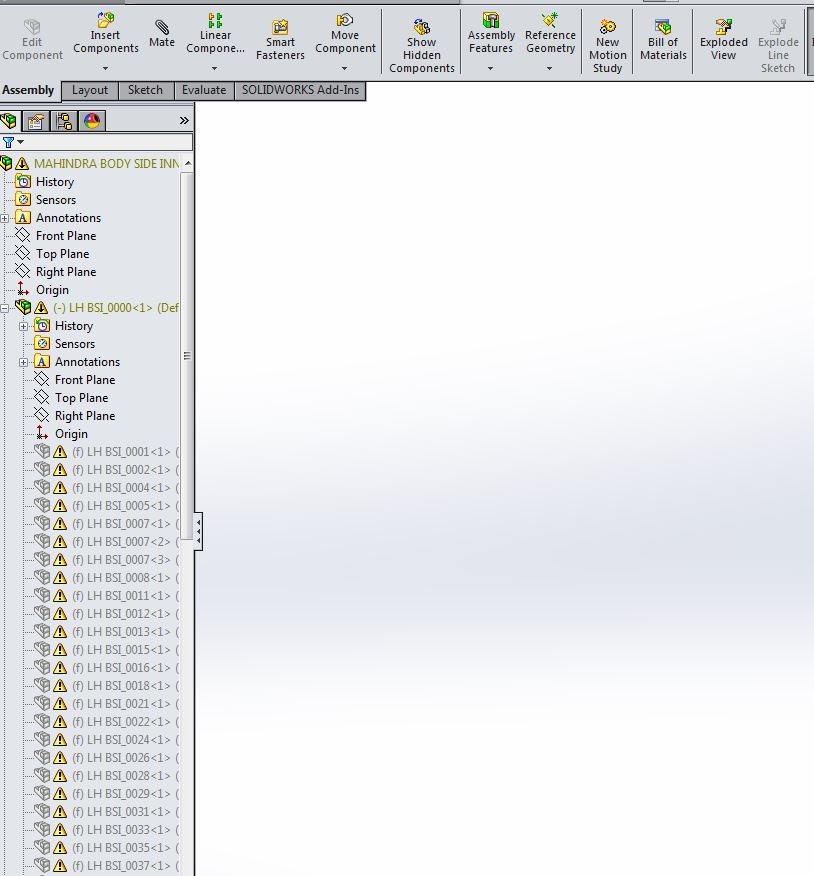Select the Mate tool
Screen dimensions: 814x876
[161, 34]
